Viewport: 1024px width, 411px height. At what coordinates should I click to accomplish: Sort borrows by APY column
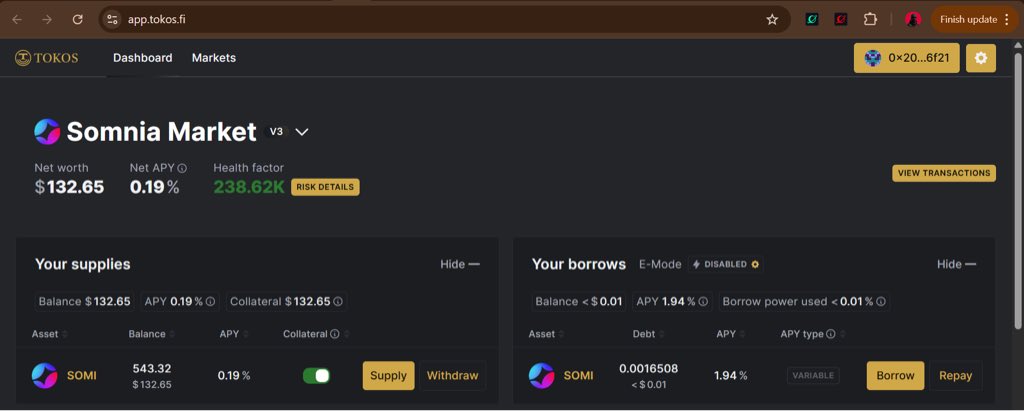[731, 334]
